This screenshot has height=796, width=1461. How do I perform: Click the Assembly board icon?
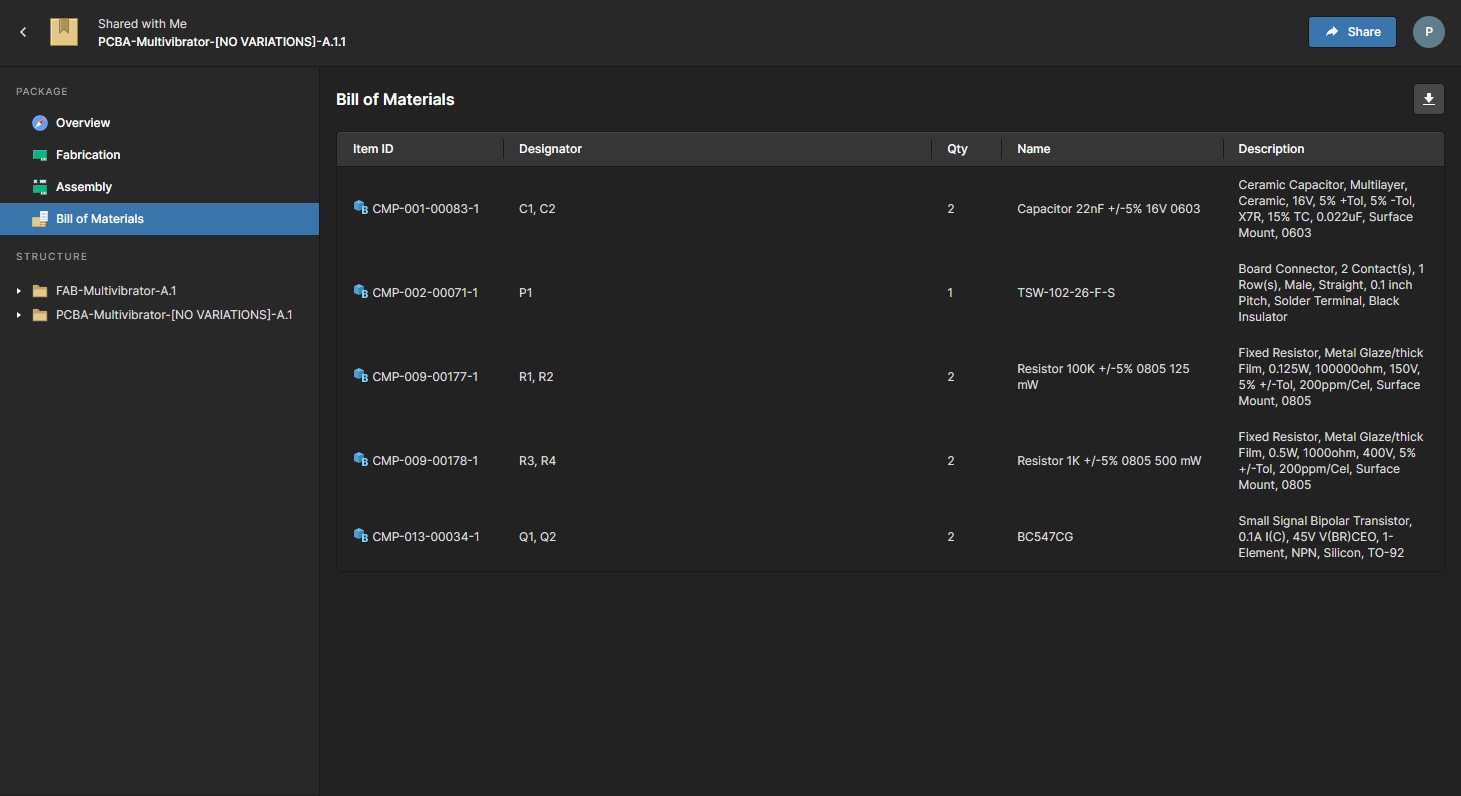tap(40, 187)
